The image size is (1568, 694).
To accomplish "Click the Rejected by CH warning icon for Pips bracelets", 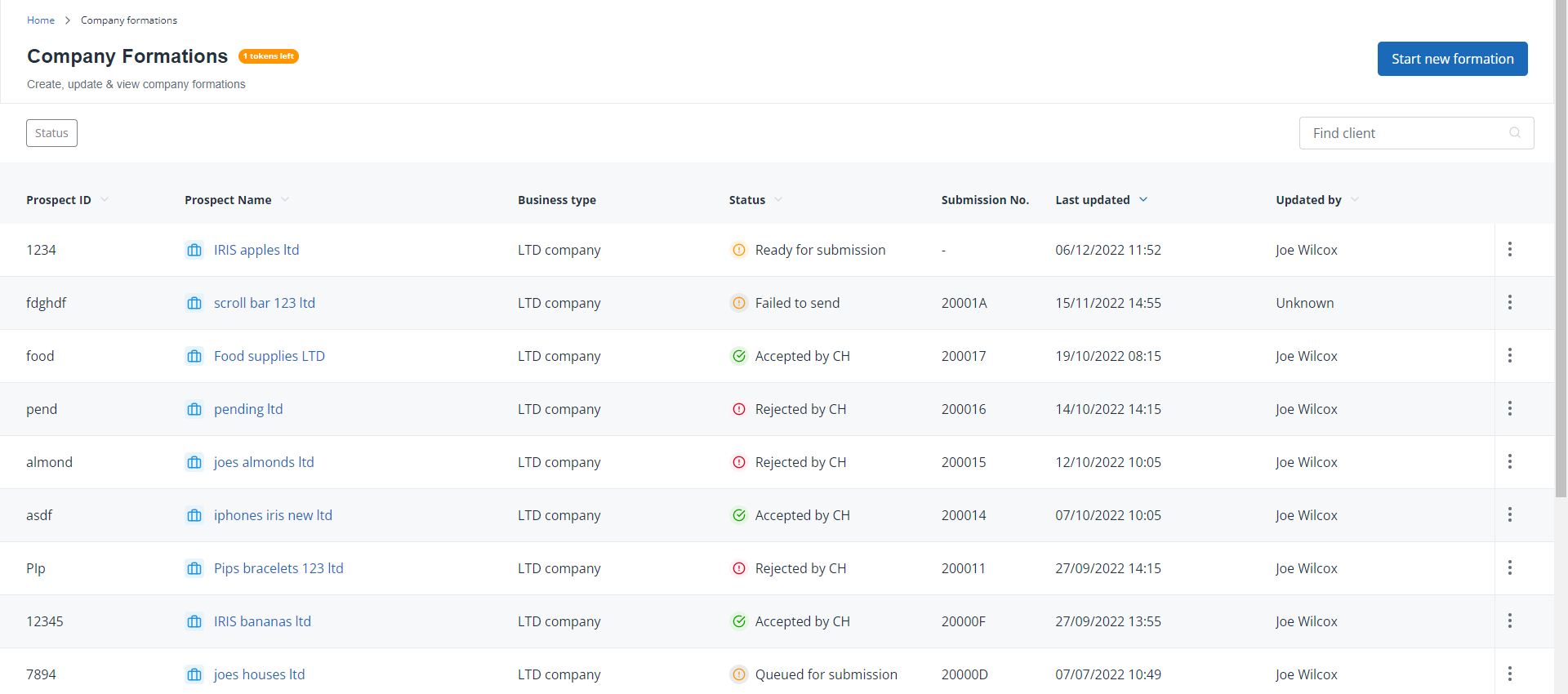I will click(738, 568).
